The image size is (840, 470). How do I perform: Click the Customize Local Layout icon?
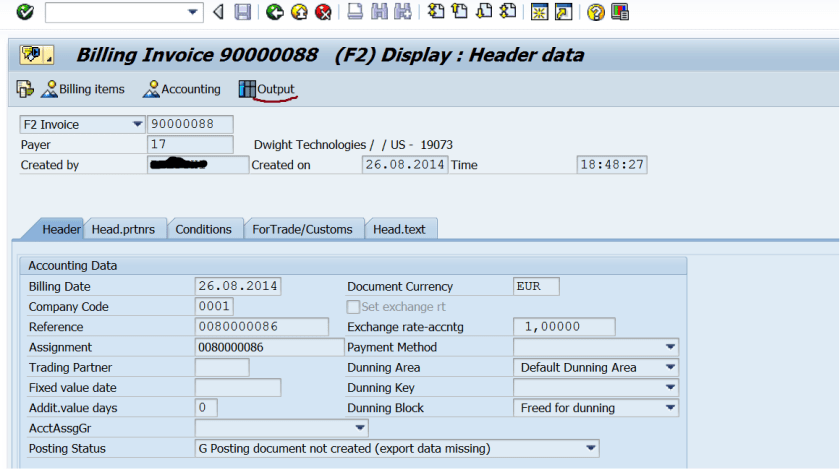(620, 12)
